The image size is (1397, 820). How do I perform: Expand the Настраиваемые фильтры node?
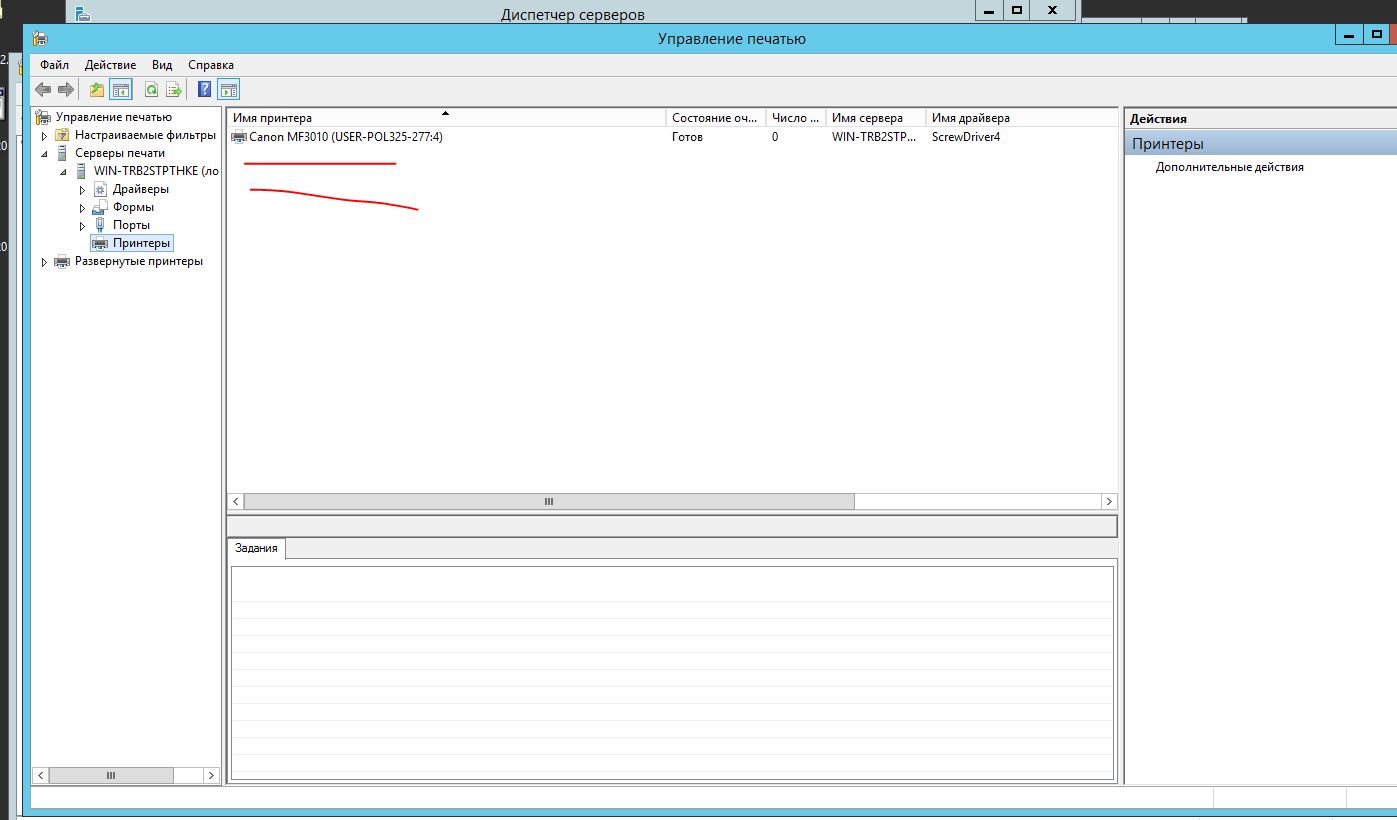pyautogui.click(x=44, y=135)
